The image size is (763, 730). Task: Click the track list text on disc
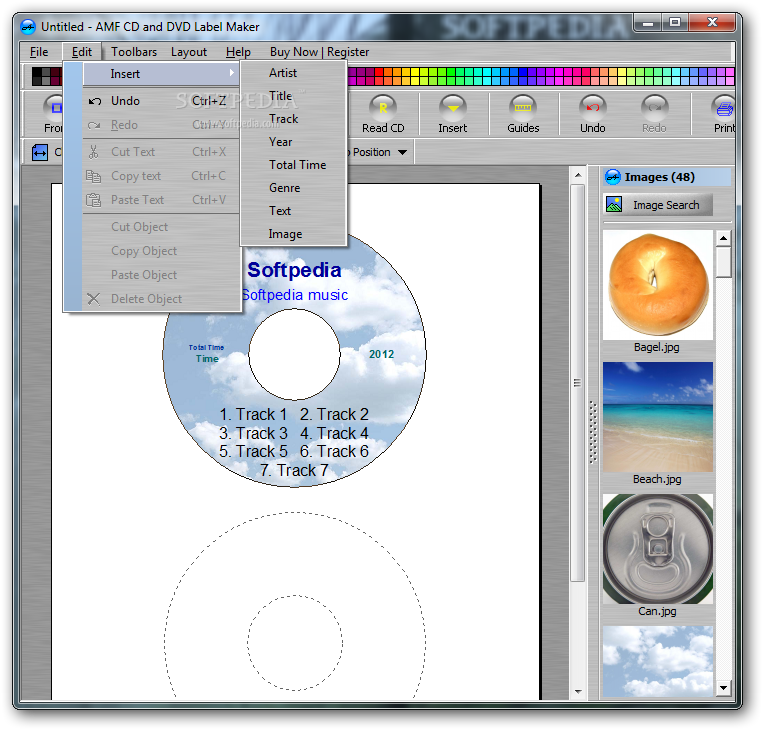tap(294, 442)
